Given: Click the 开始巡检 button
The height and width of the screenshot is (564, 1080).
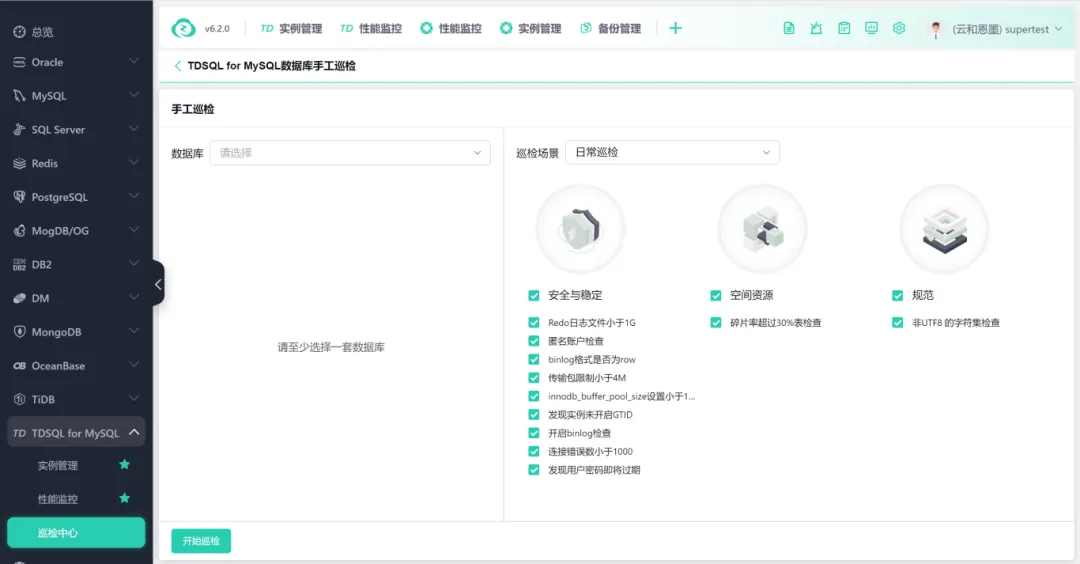Looking at the screenshot, I should click(201, 541).
